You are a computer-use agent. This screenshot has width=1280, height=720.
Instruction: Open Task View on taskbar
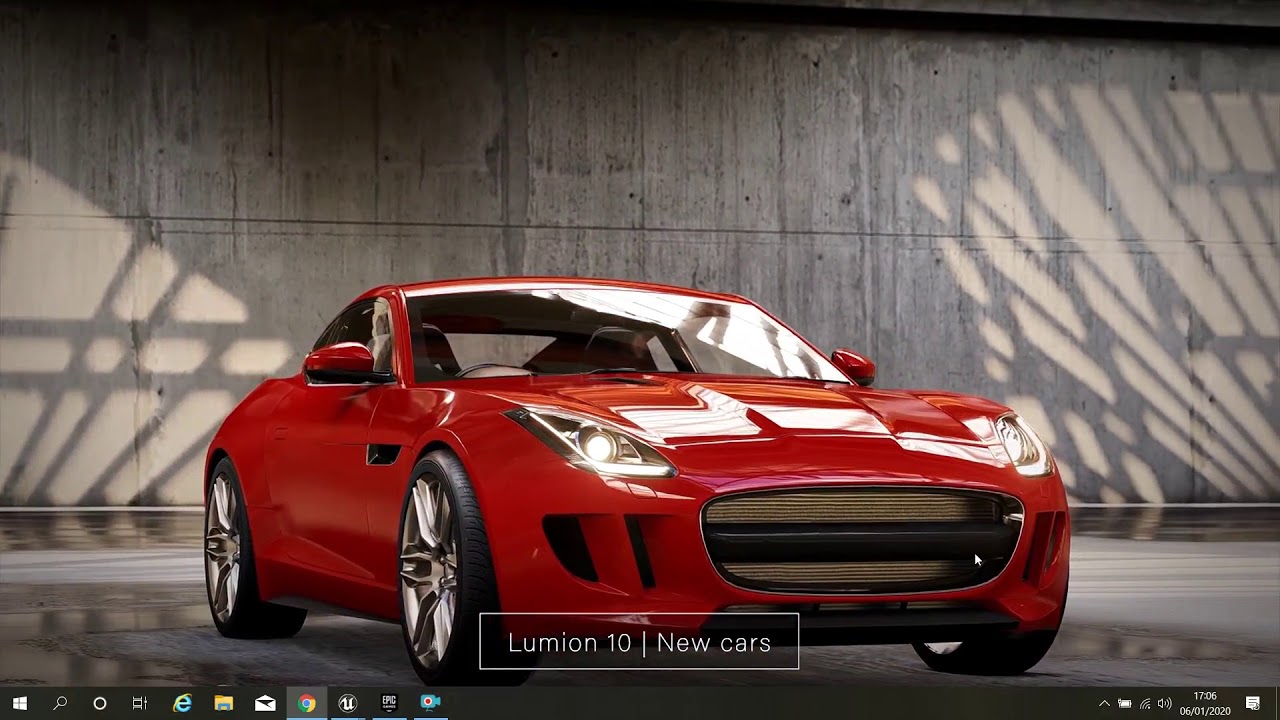[140, 703]
